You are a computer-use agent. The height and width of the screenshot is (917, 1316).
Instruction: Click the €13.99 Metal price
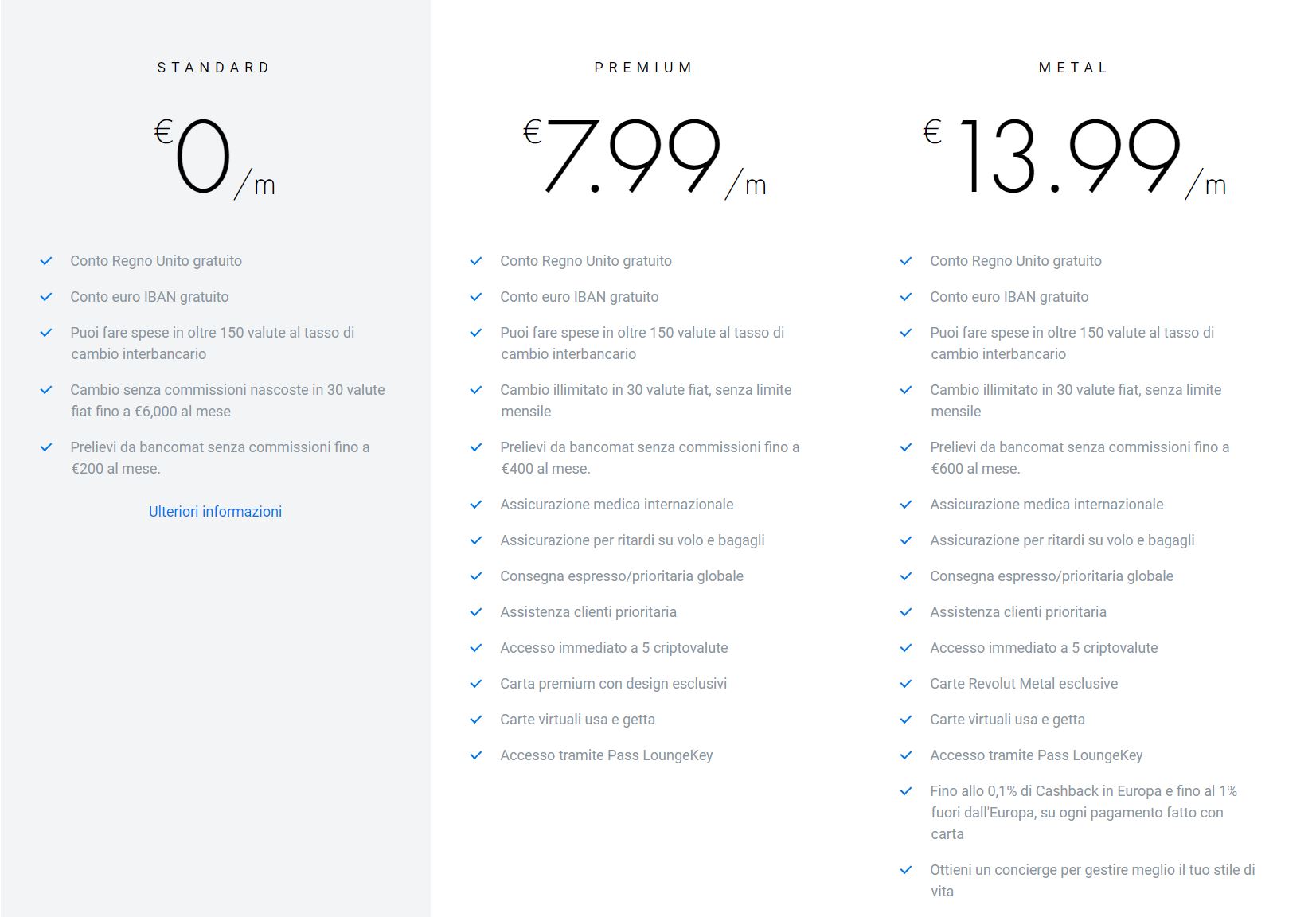click(1075, 157)
